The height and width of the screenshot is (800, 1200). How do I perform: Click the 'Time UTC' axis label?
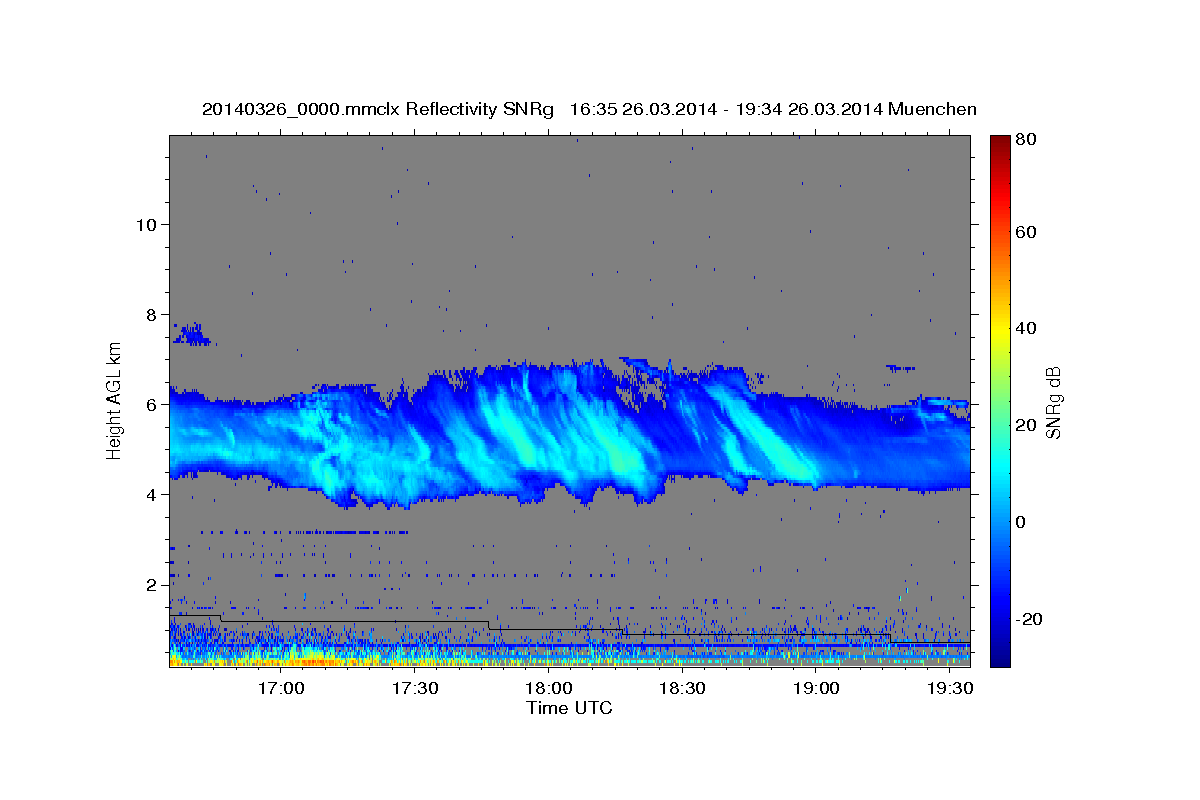569,708
